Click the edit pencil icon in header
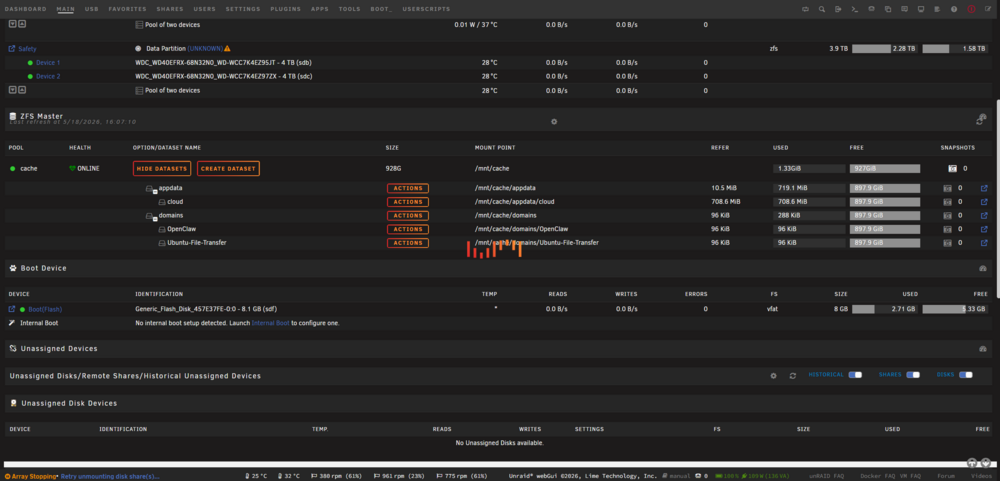Viewport: 1000px width, 481px height. point(988,10)
